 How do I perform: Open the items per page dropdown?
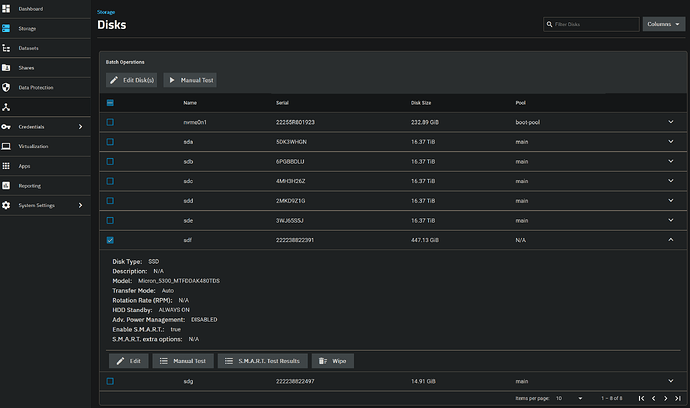[569, 398]
